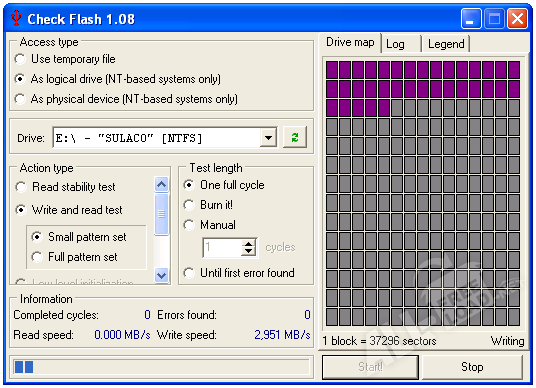Click the action list scroll-up arrow
Viewport: 536px width, 388px height.
[x=161, y=185]
